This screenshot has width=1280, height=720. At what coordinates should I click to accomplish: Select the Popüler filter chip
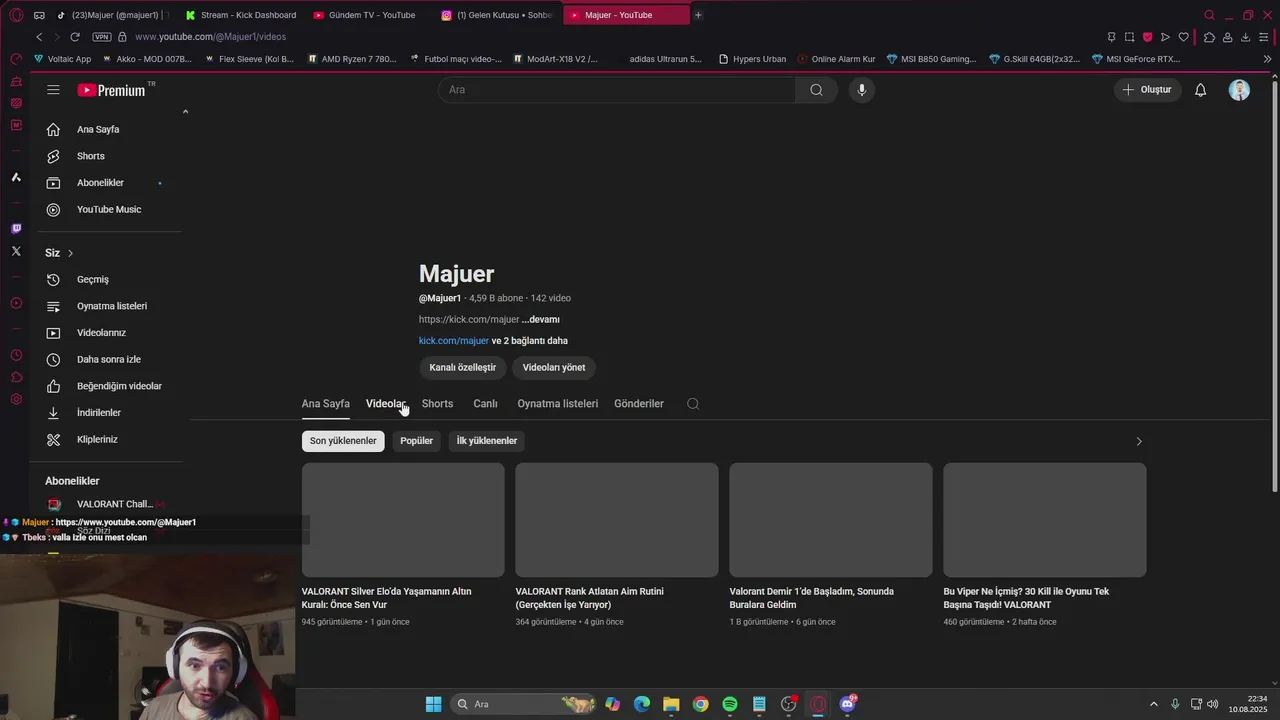tap(416, 441)
